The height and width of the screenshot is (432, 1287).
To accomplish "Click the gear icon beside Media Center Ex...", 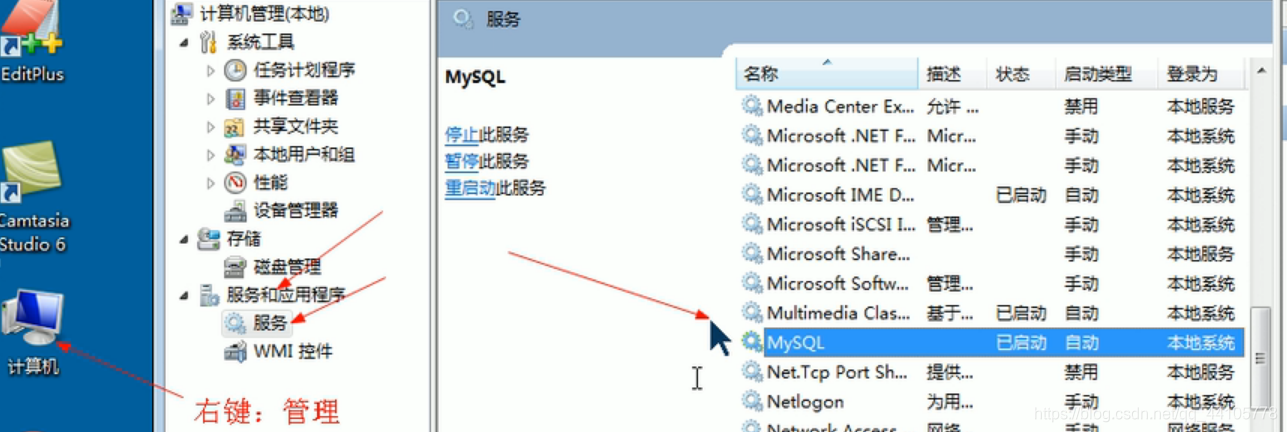I will tap(752, 106).
